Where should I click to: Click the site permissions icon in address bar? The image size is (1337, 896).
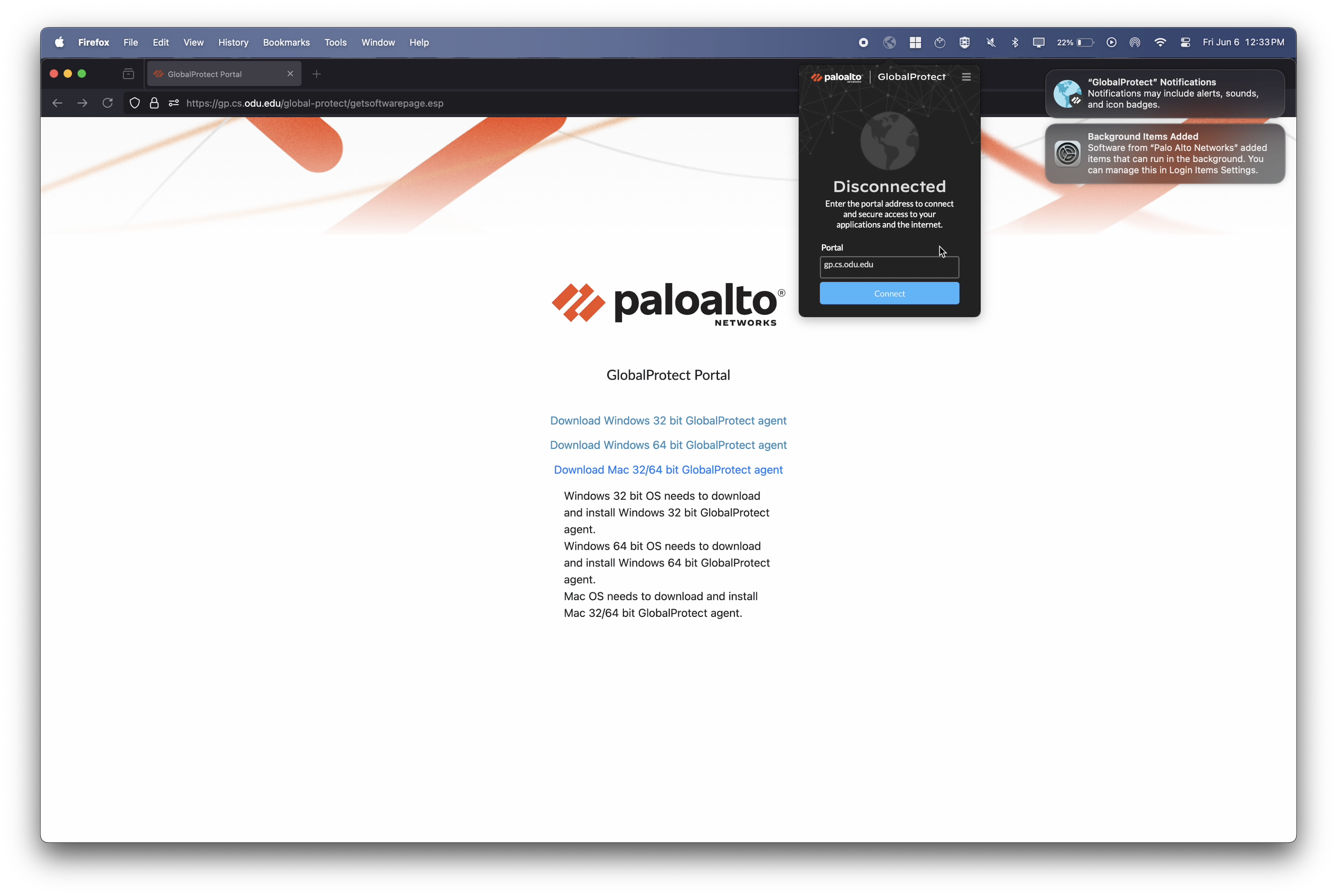coord(174,103)
